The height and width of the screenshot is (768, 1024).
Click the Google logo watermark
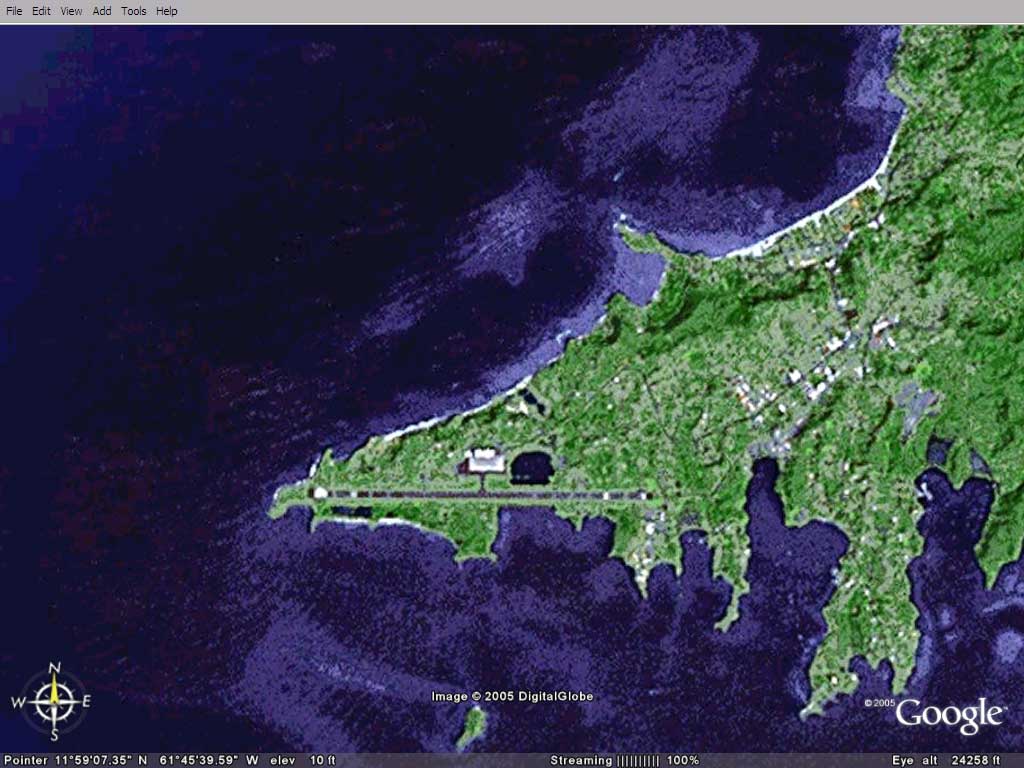[949, 715]
